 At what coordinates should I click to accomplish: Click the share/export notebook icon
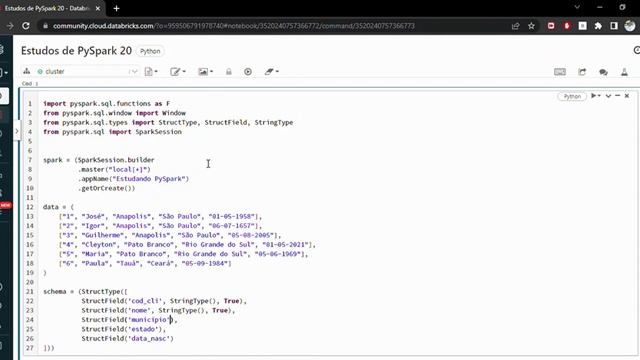click(582, 72)
